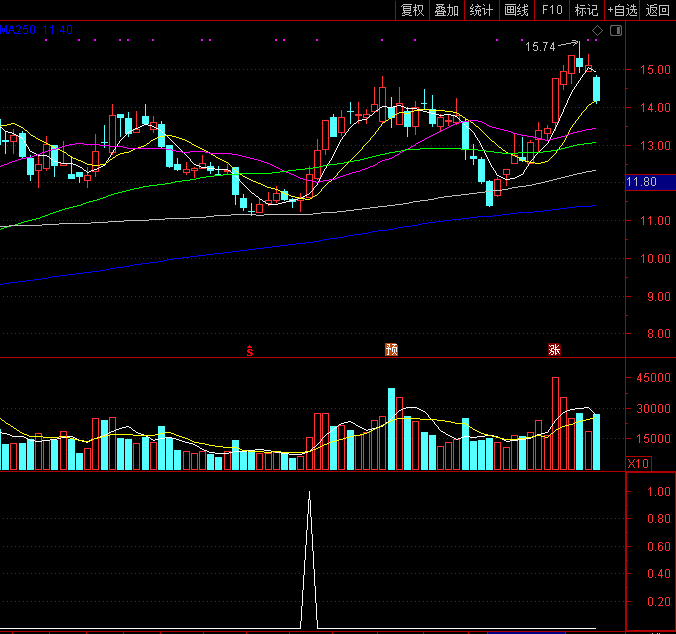Screen dimensions: 676x634
Task: Click the indicator spike peak at 1.00
Action: point(309,493)
